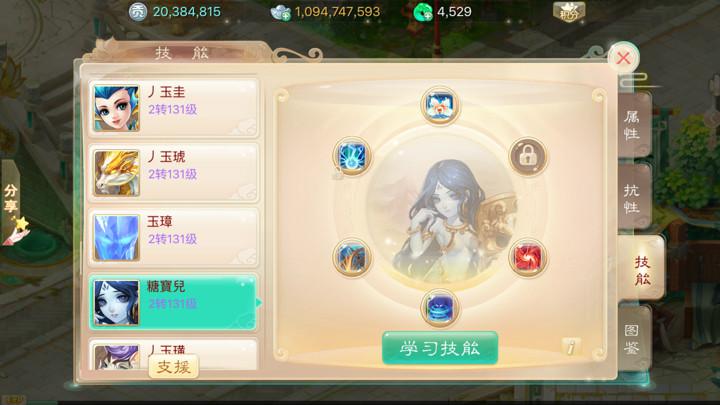The height and width of the screenshot is (405, 720).
Task: Add more green jade currency
Action: tap(423, 12)
